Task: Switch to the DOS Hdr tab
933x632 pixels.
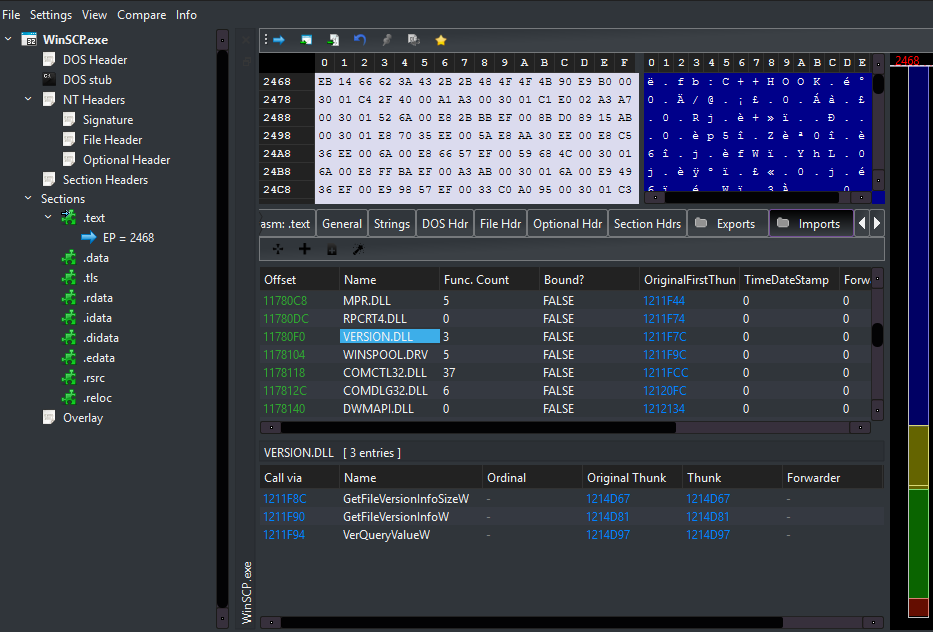Action: click(445, 224)
